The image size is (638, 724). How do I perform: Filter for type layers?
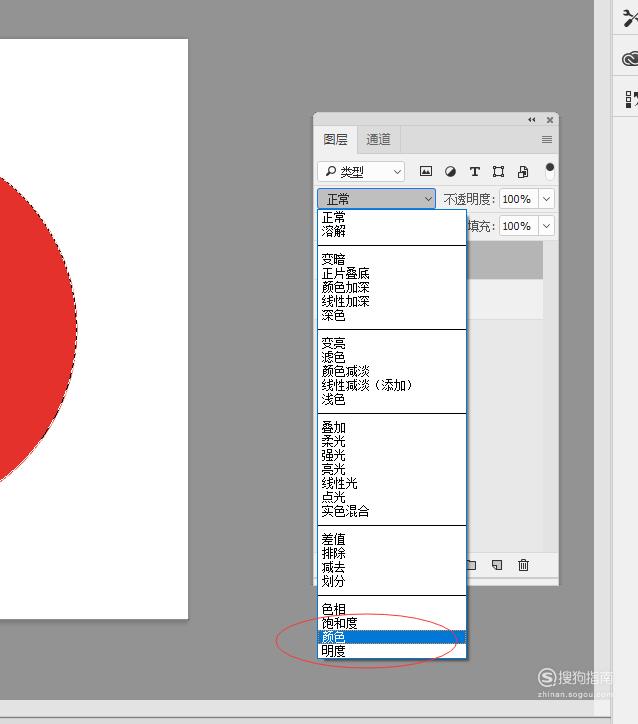475,172
